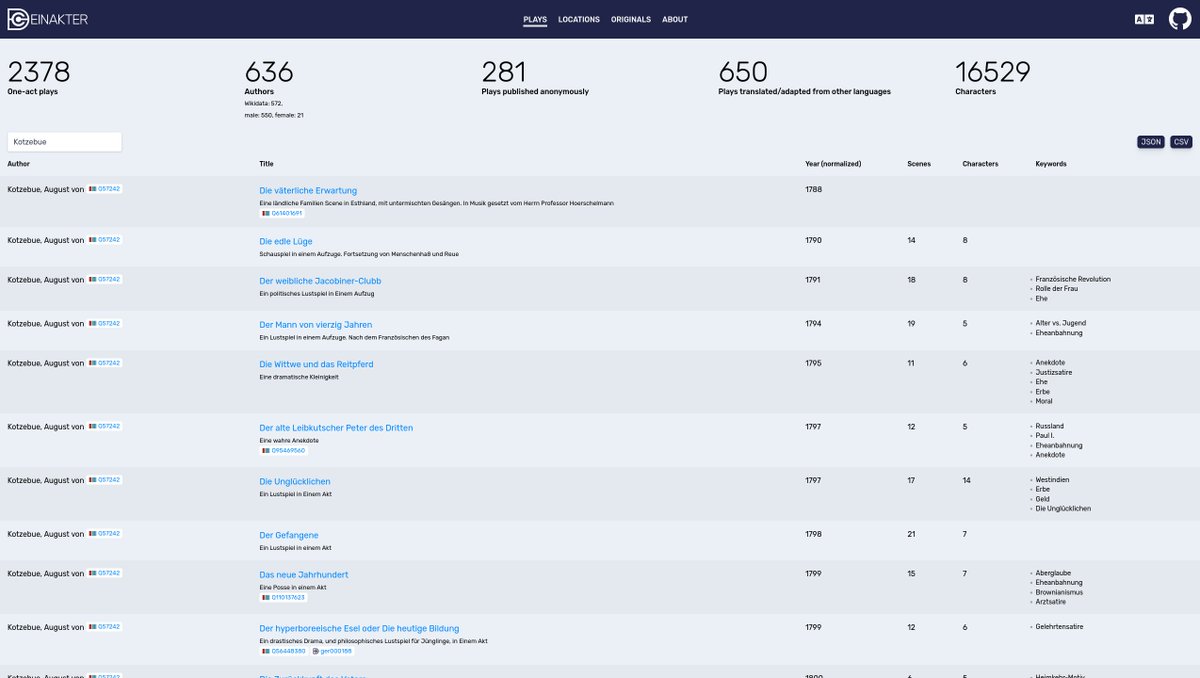Download the table as CSV
Screen dimensions: 1200x678
tap(1182, 142)
